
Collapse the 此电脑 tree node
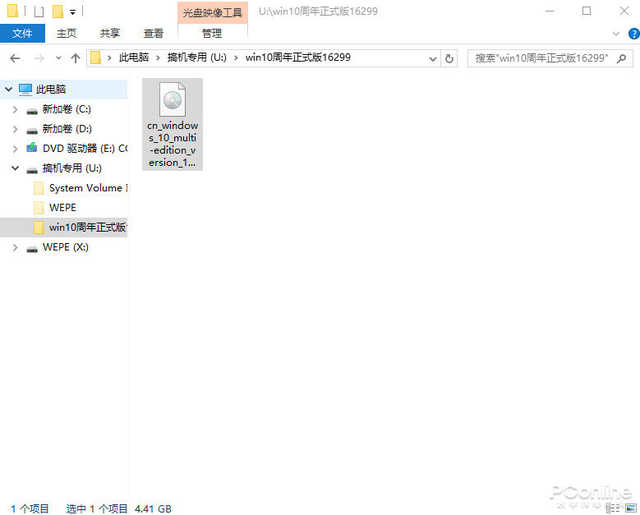9,89
